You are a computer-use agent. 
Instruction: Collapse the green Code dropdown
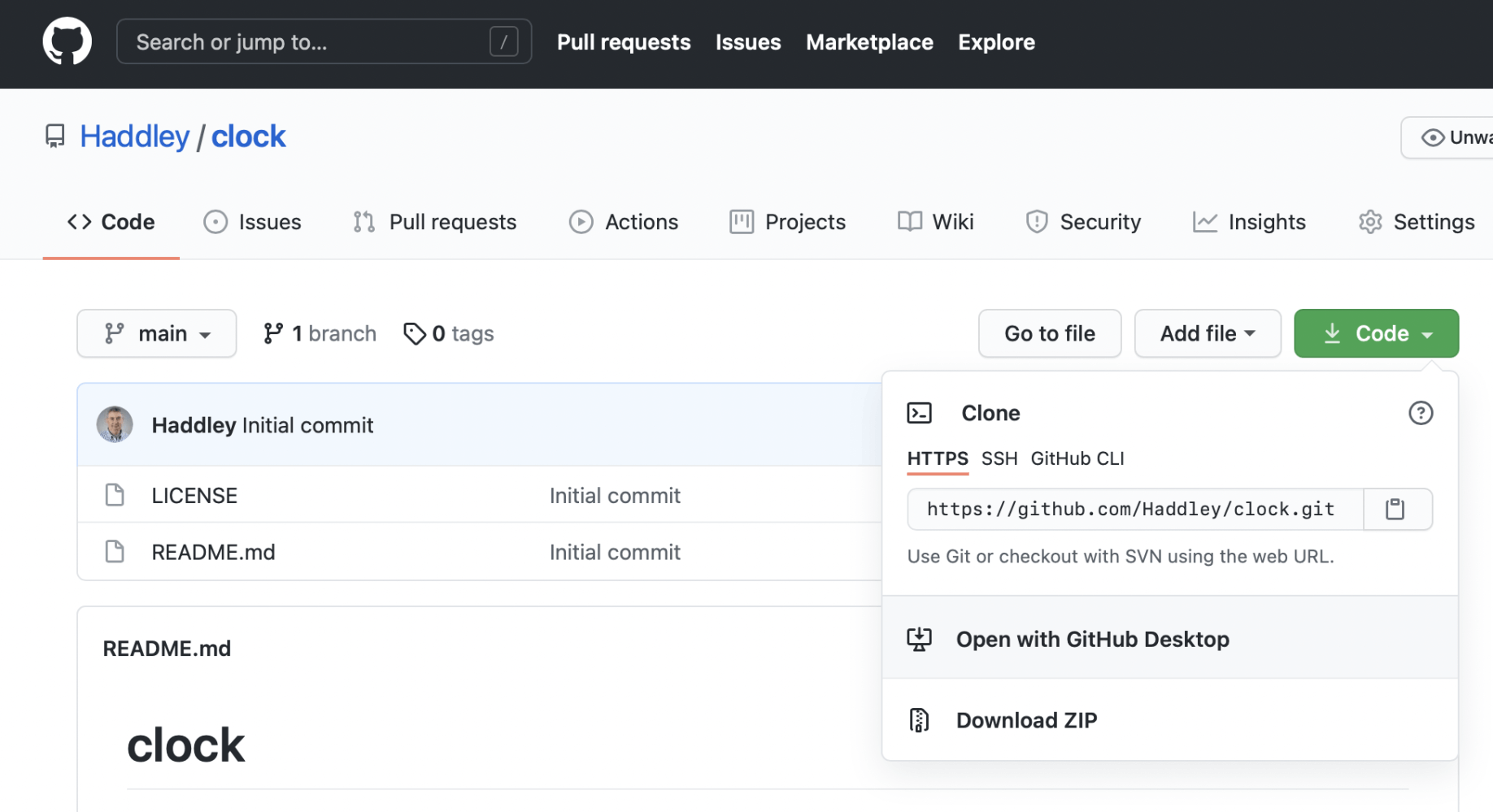coord(1376,333)
